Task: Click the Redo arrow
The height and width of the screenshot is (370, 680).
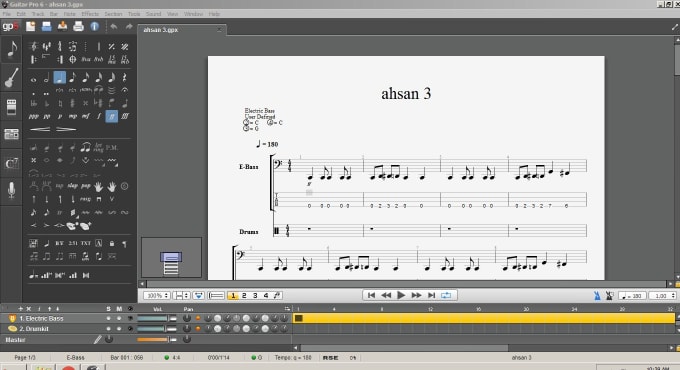Action: pos(129,26)
